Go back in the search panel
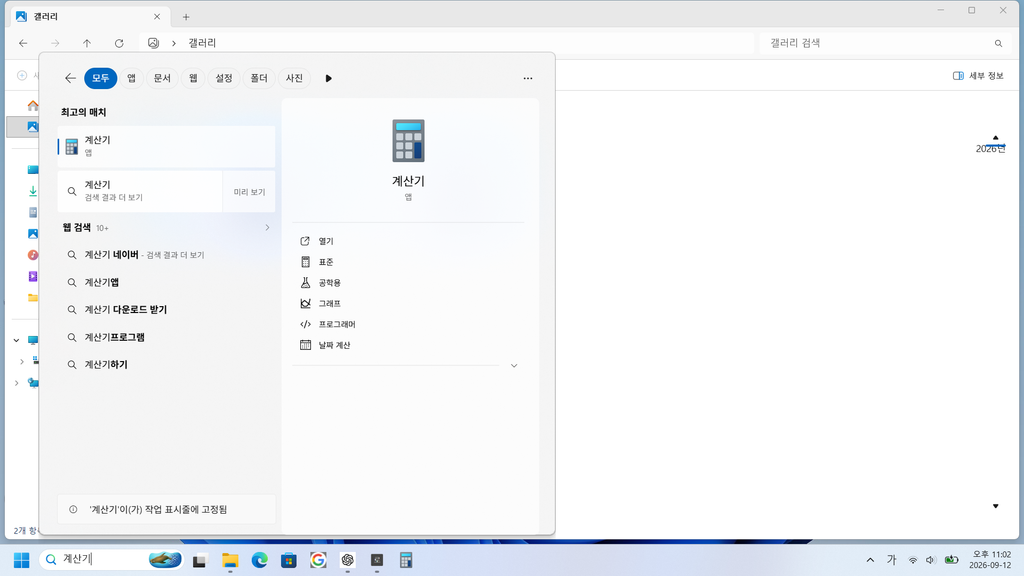Screen dimensions: 1024x576 (71, 78)
